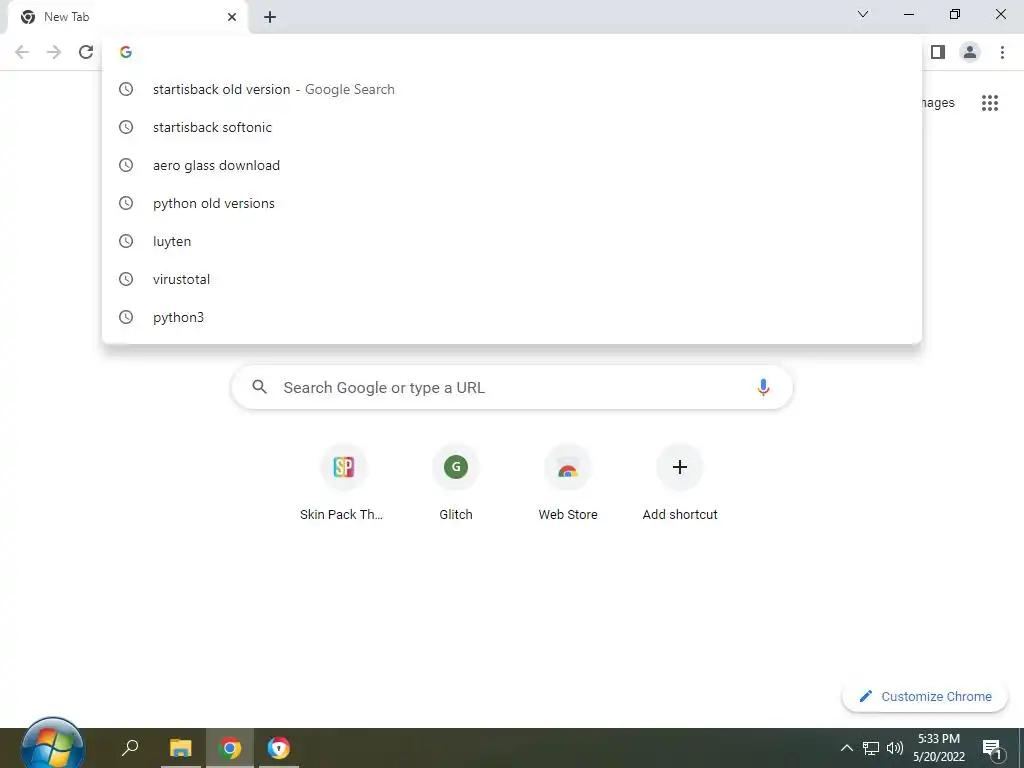1024x768 pixels.
Task: Click the taskbar clock showing 5:33 PM
Action: tap(939, 748)
